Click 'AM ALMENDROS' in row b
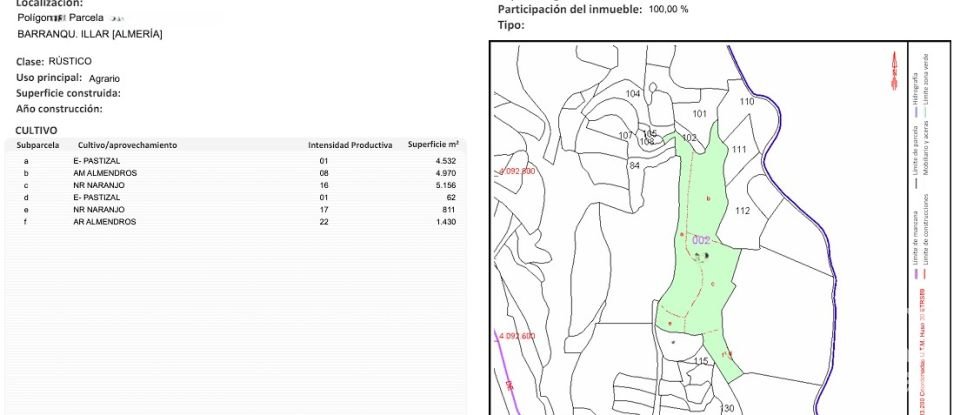Viewport: 960px width, 415px height. [x=105, y=173]
